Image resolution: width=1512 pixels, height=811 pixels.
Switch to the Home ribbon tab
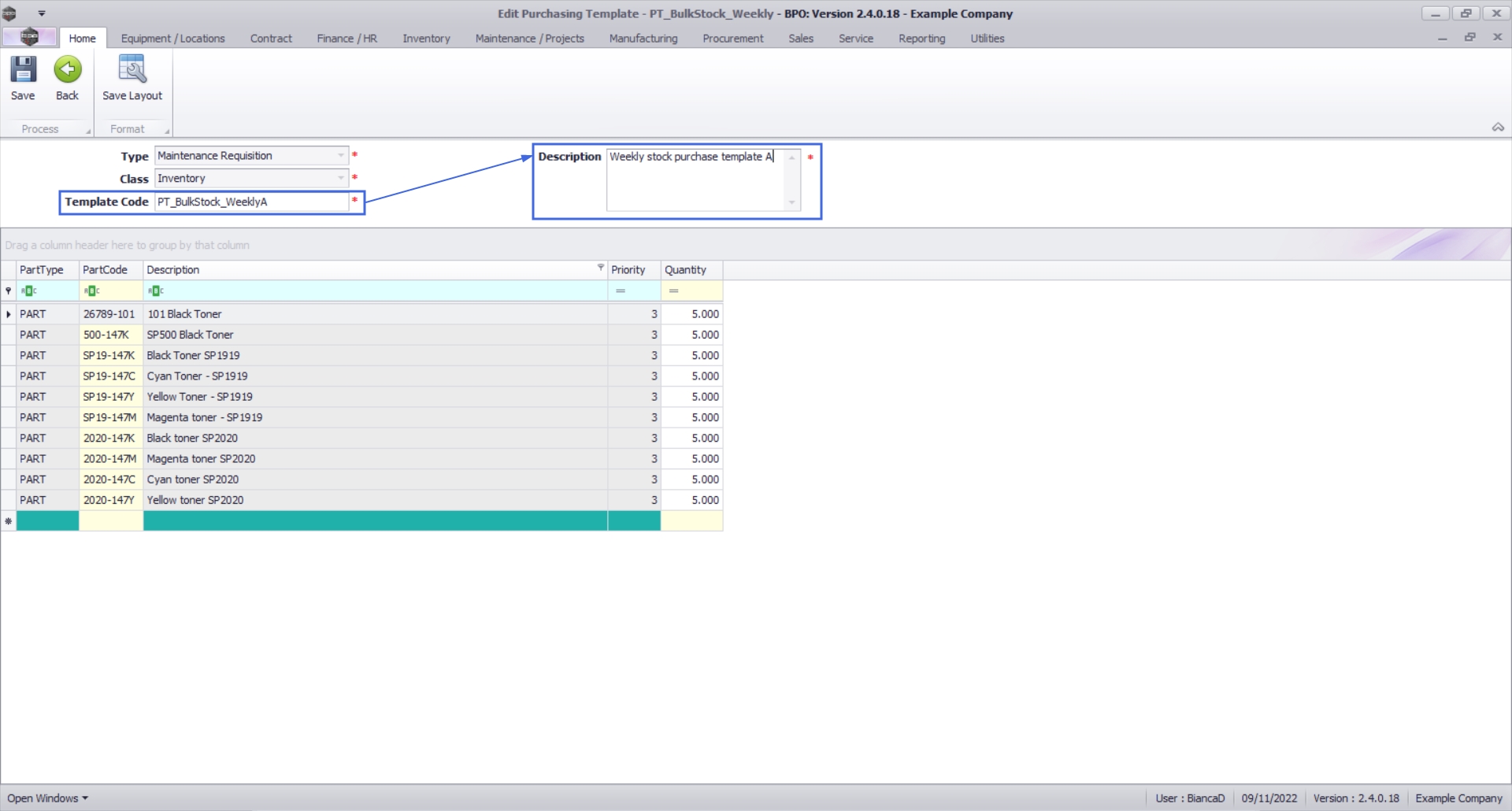[82, 38]
